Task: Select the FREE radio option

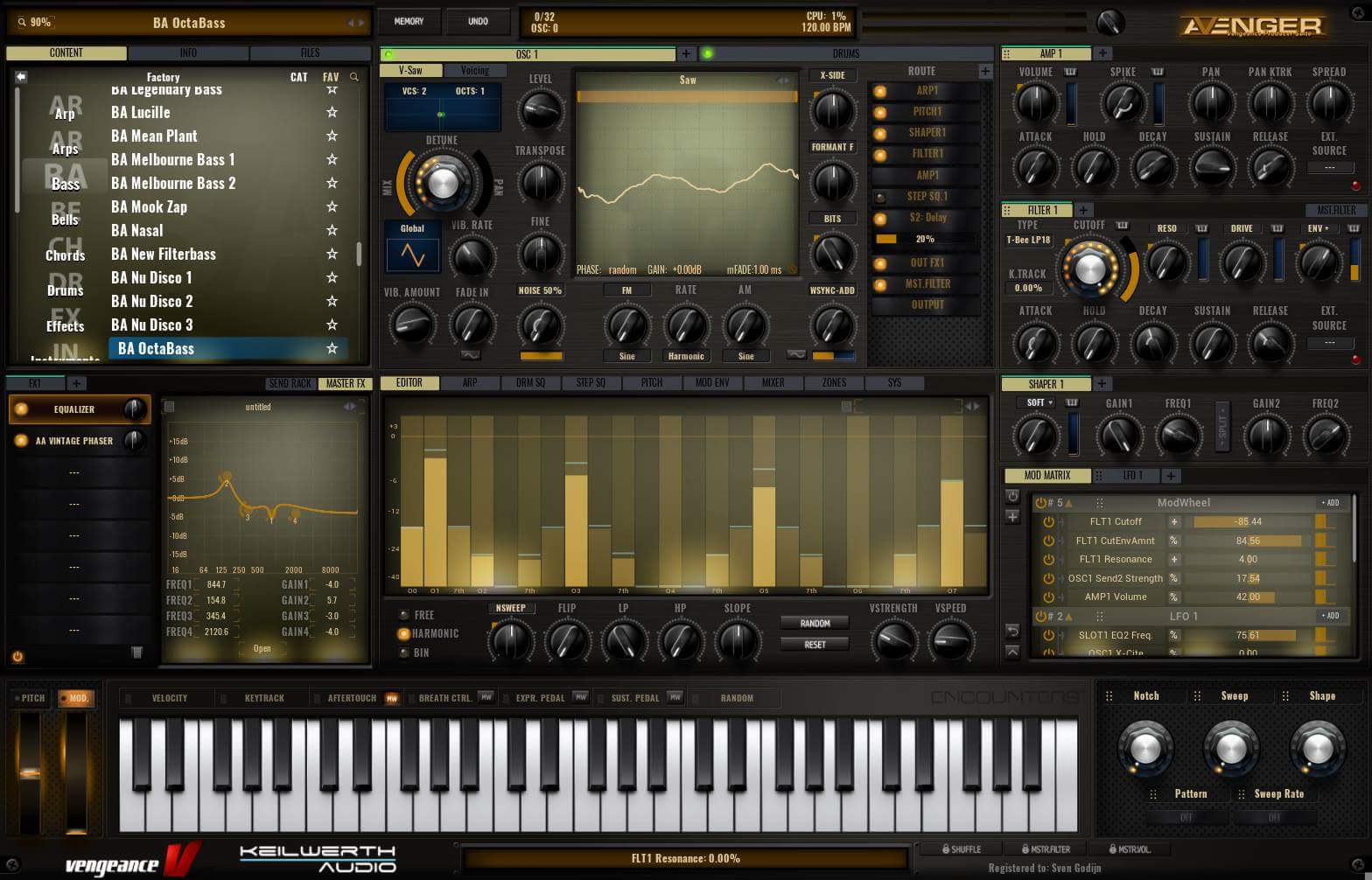Action: coord(403,615)
